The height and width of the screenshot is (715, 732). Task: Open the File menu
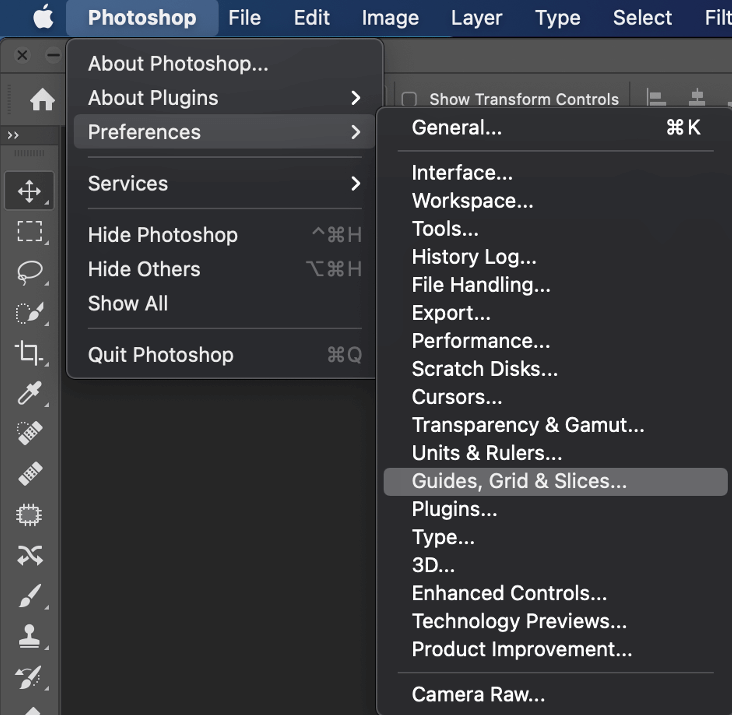(x=244, y=18)
